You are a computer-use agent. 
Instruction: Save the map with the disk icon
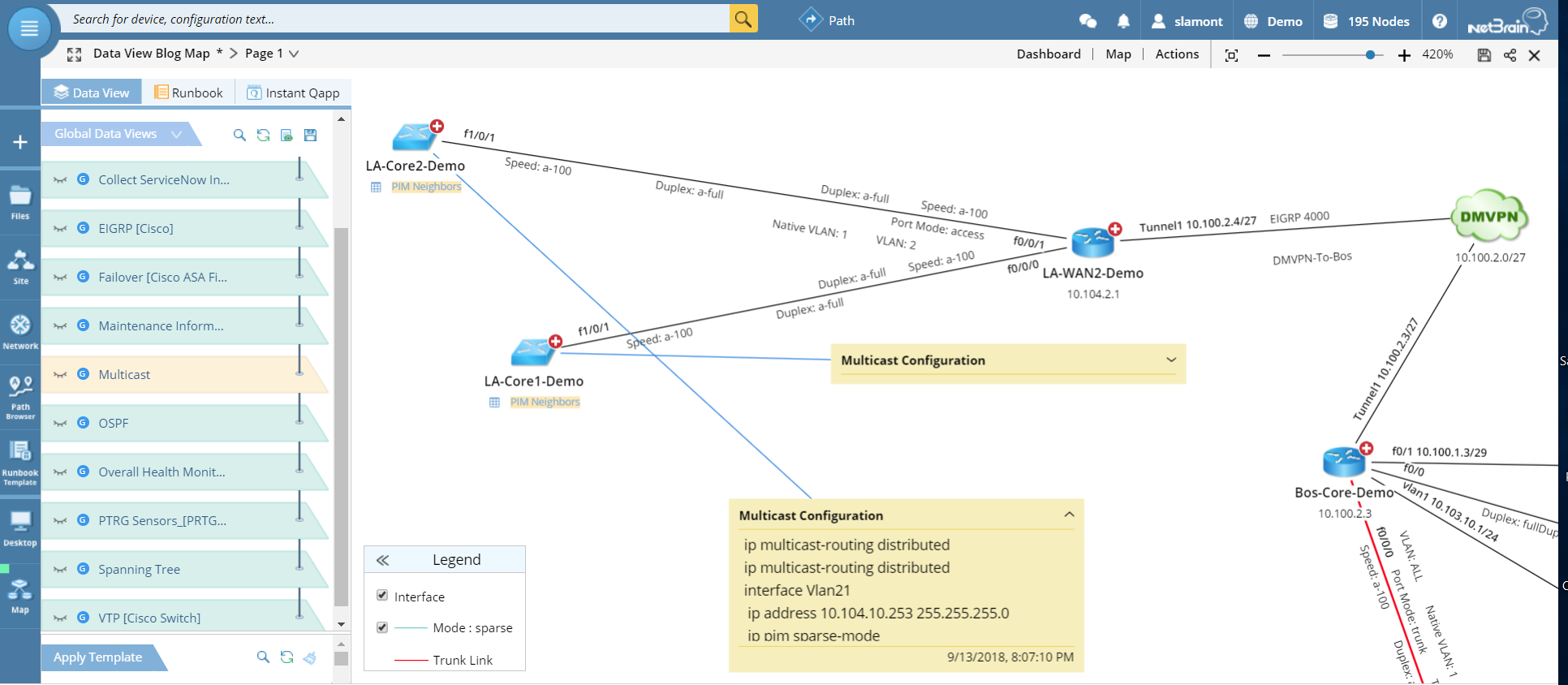[x=1484, y=55]
